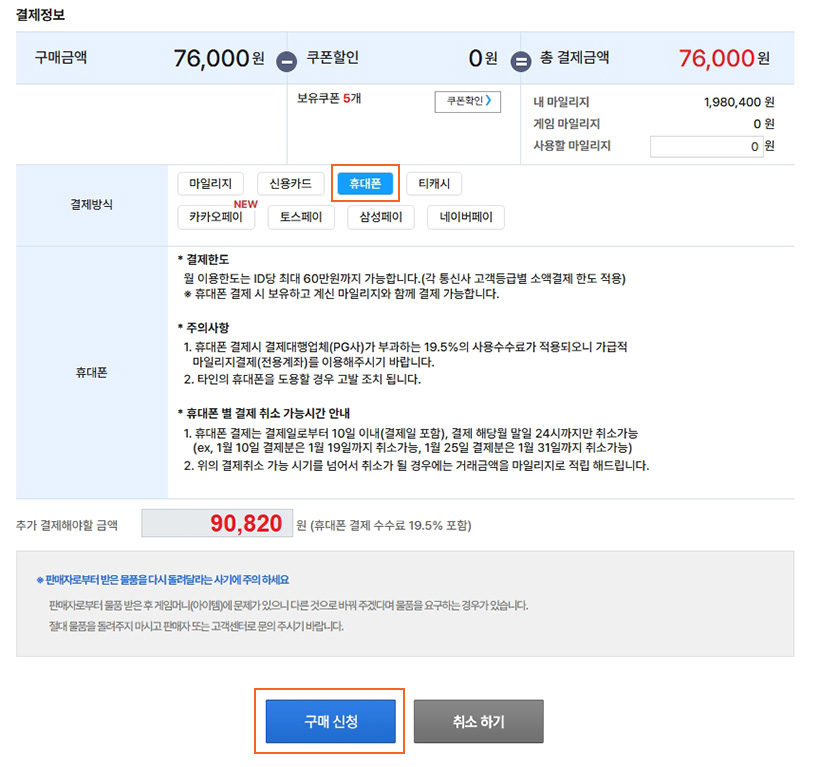
Task: Select the highlighted 휴대폰 payment option
Action: coord(365,184)
